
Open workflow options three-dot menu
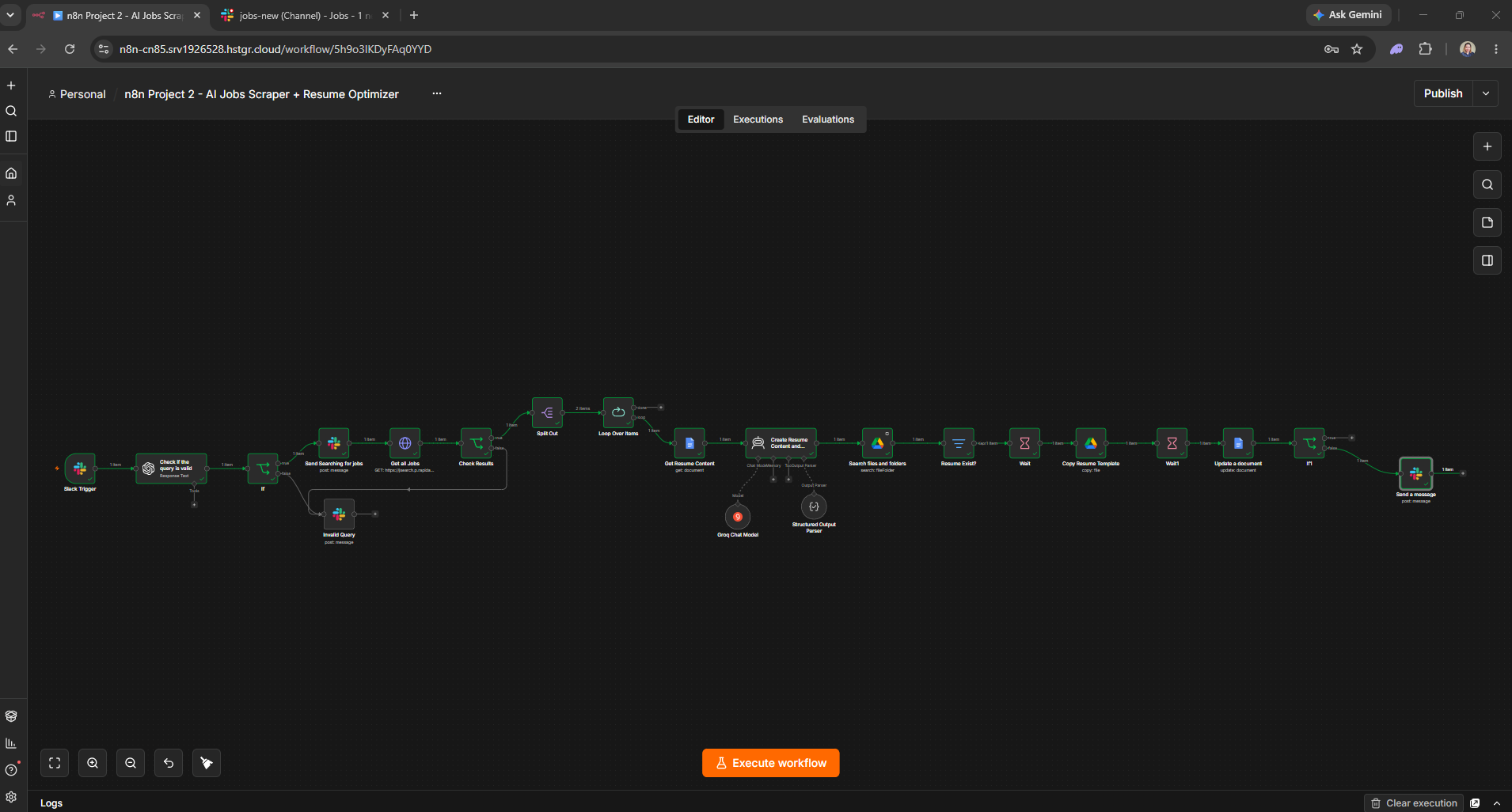tap(437, 93)
